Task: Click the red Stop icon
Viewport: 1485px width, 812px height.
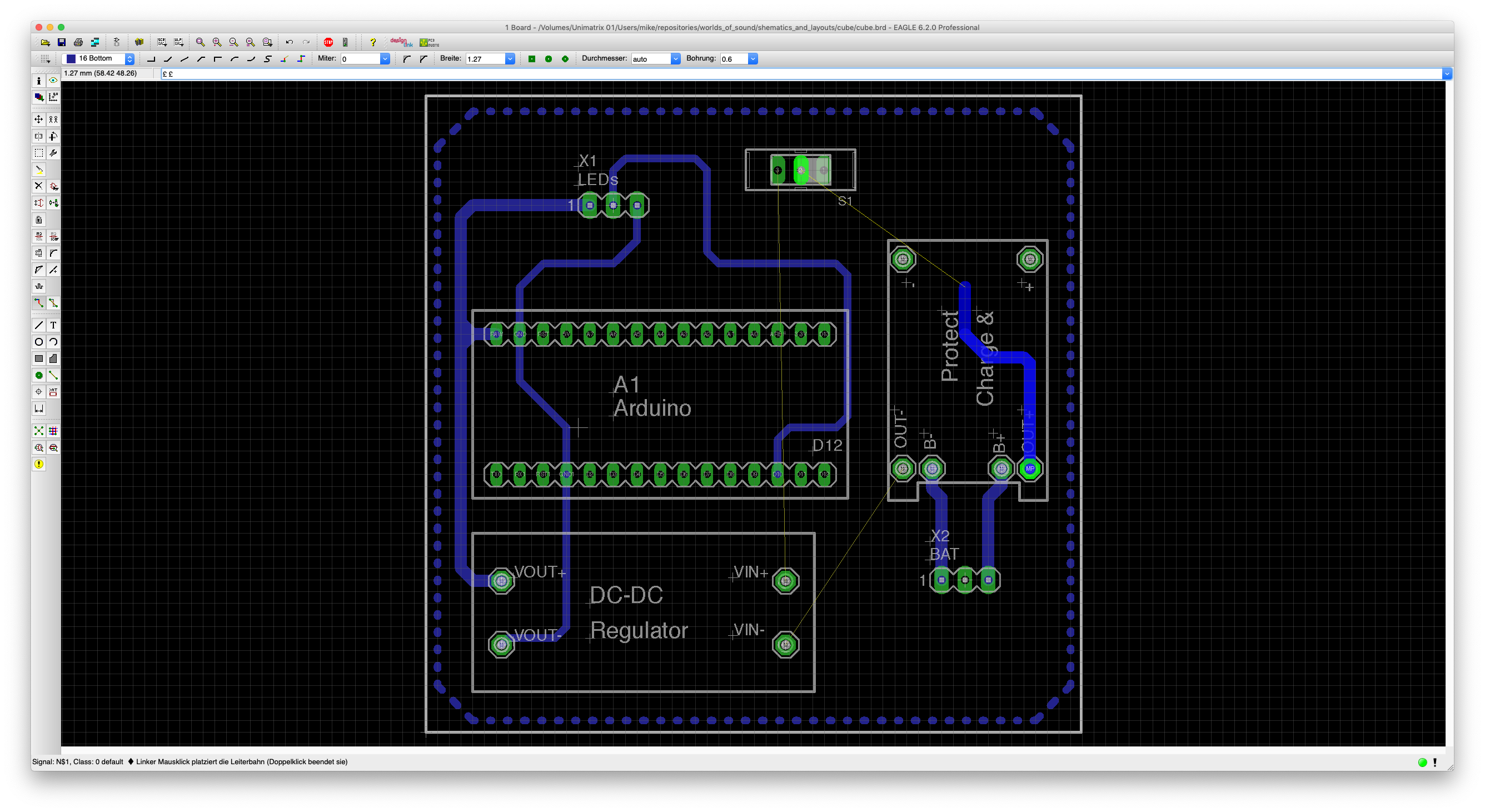Action: [328, 42]
